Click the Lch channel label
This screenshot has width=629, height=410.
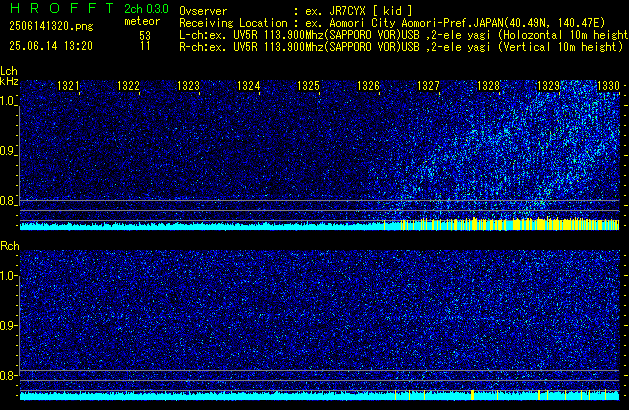point(9,71)
